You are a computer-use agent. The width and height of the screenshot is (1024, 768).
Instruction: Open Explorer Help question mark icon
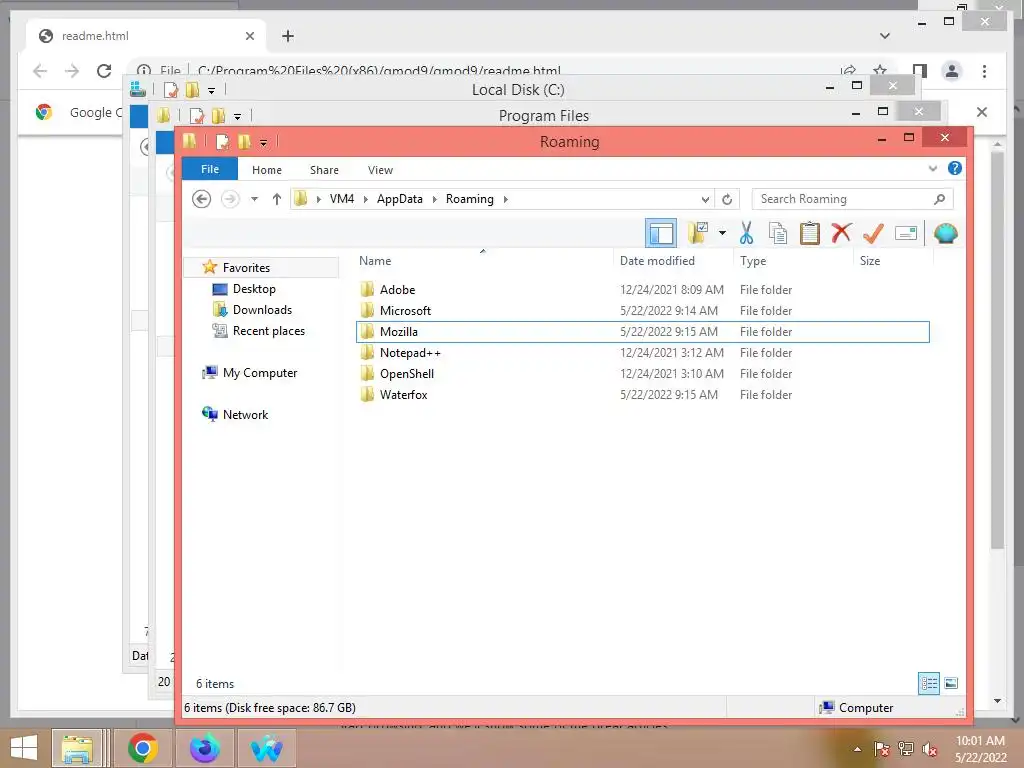tap(954, 168)
